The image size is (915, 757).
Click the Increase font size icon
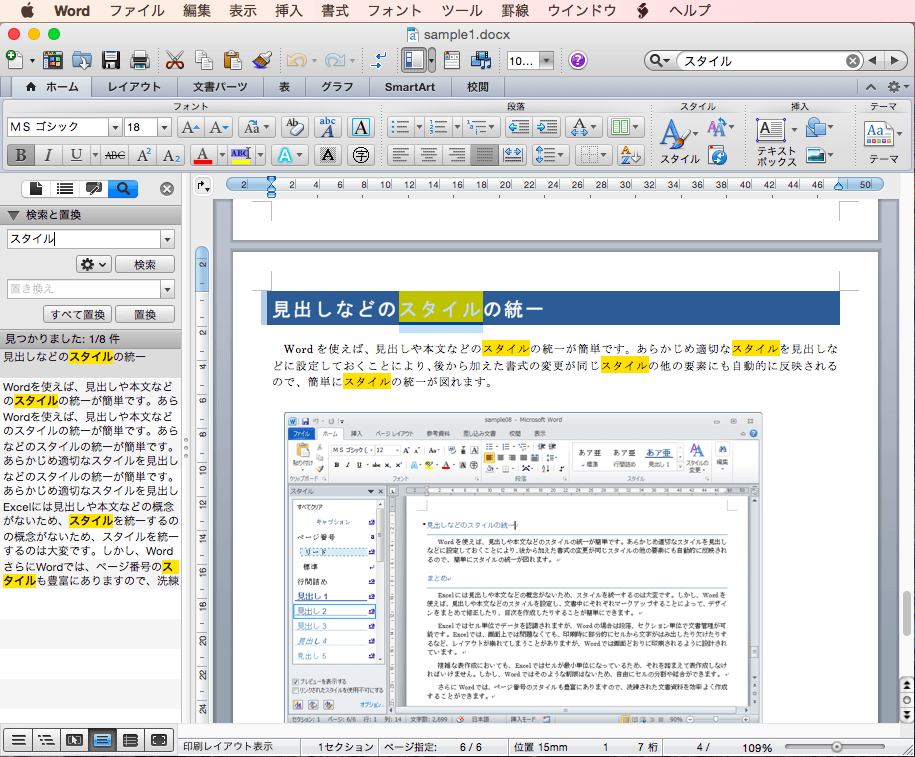click(190, 127)
